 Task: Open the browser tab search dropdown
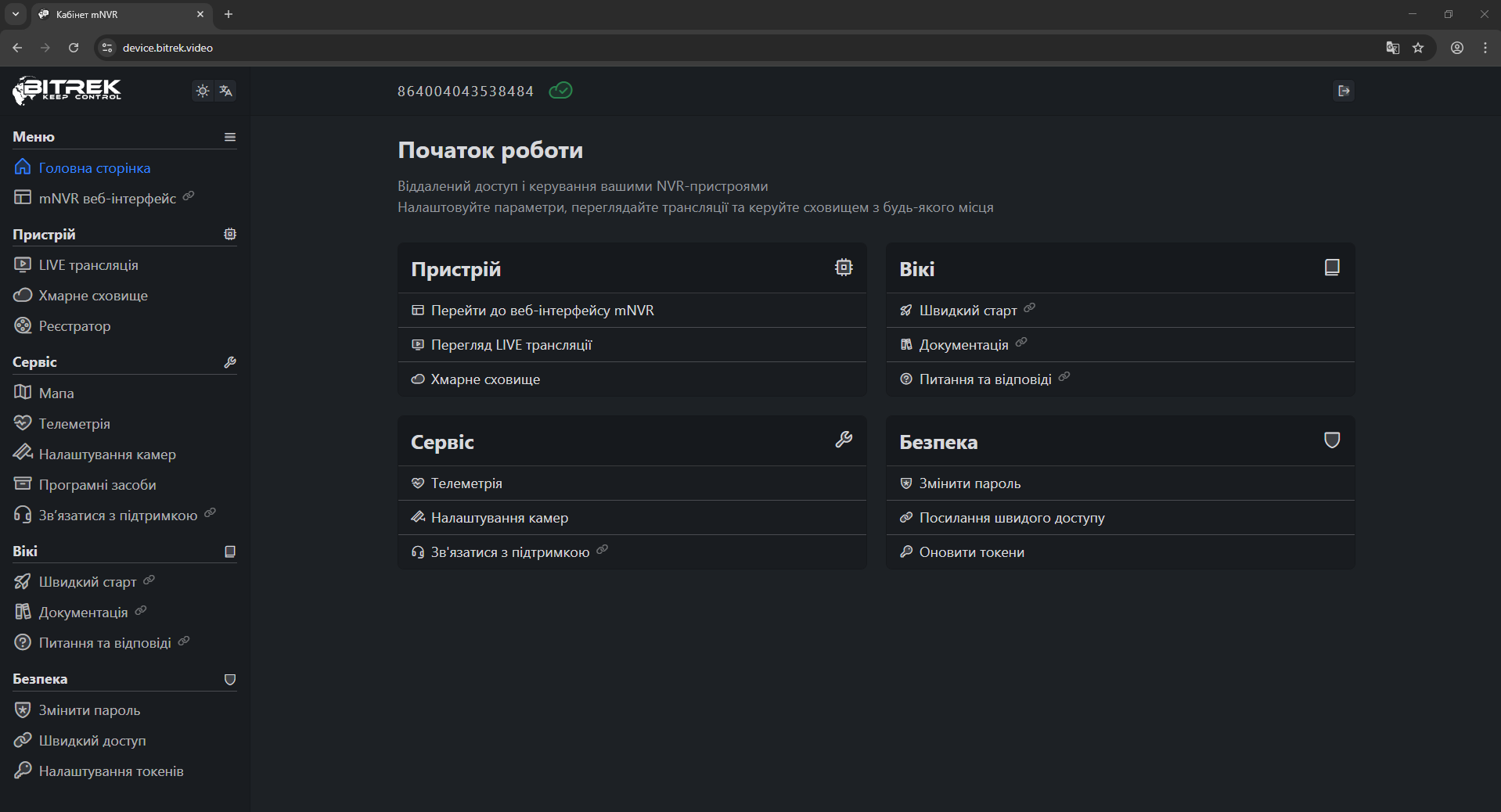coord(16,14)
